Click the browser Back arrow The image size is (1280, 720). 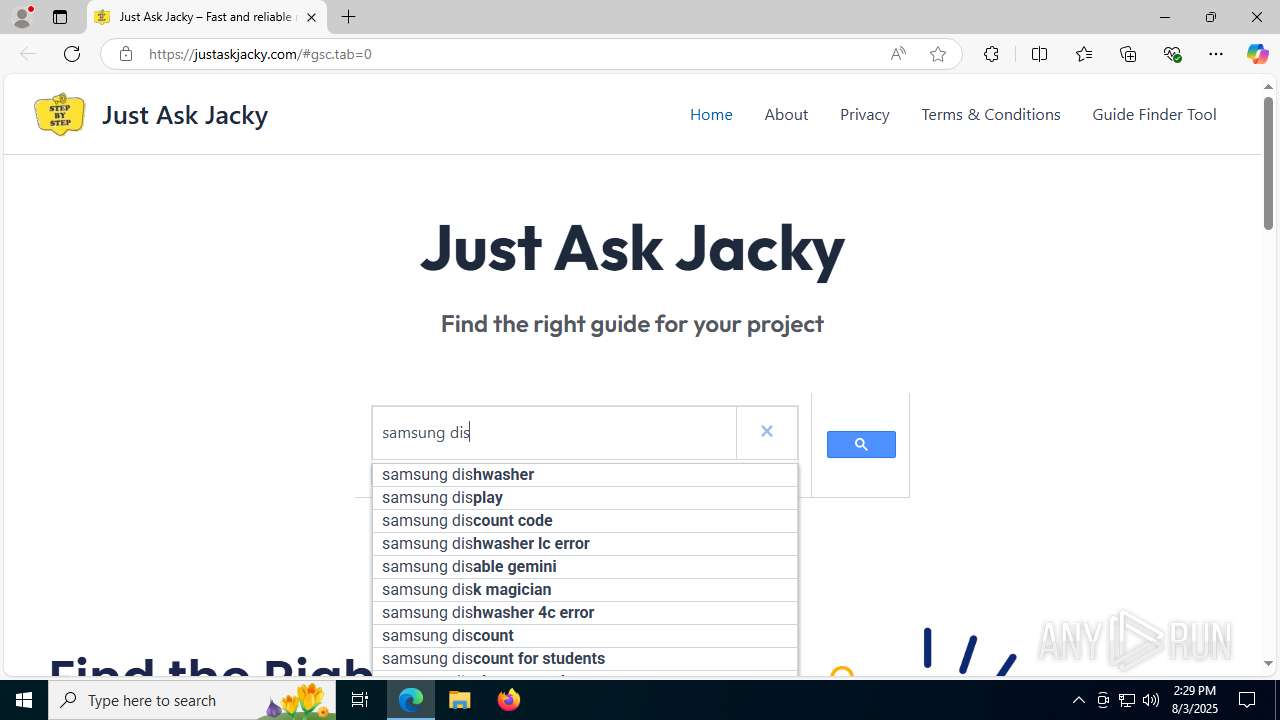pos(28,54)
